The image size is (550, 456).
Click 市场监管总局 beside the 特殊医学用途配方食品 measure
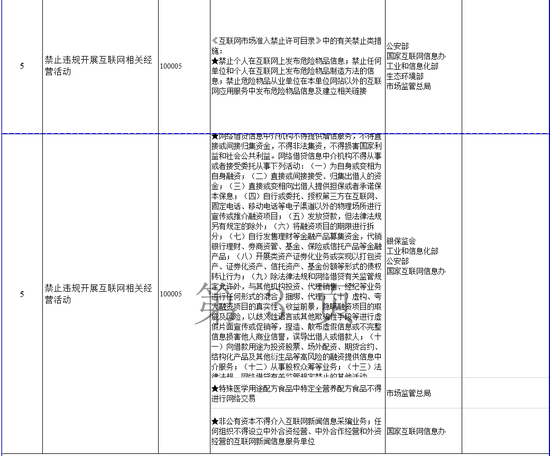coord(409,393)
